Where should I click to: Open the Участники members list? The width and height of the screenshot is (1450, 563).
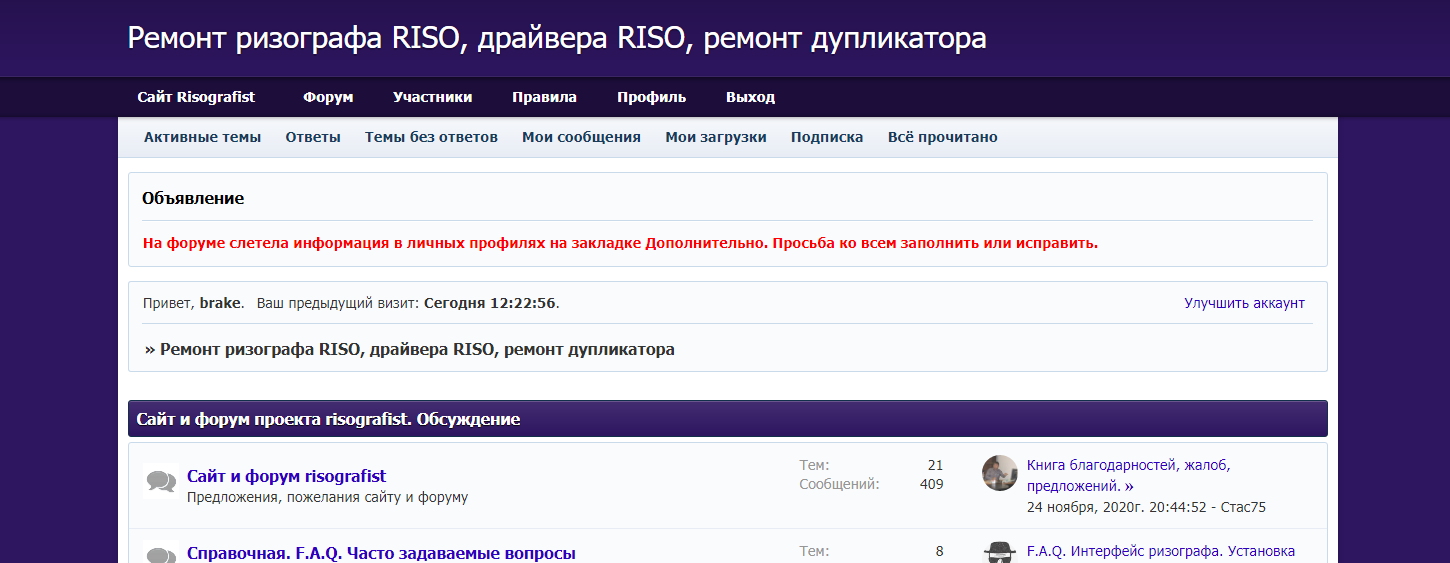tap(432, 97)
